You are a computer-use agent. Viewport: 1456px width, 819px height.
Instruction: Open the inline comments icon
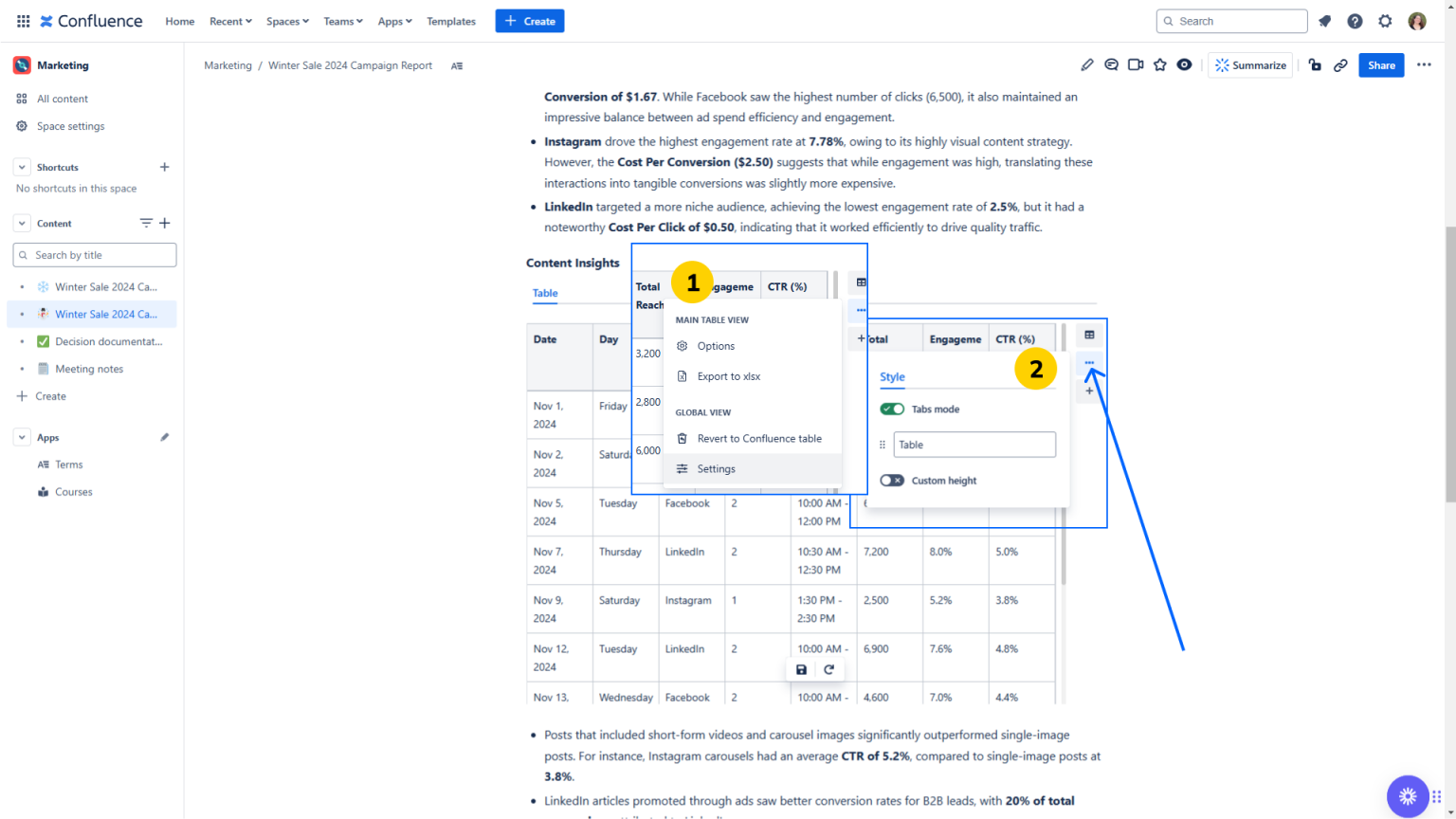[x=1111, y=64]
